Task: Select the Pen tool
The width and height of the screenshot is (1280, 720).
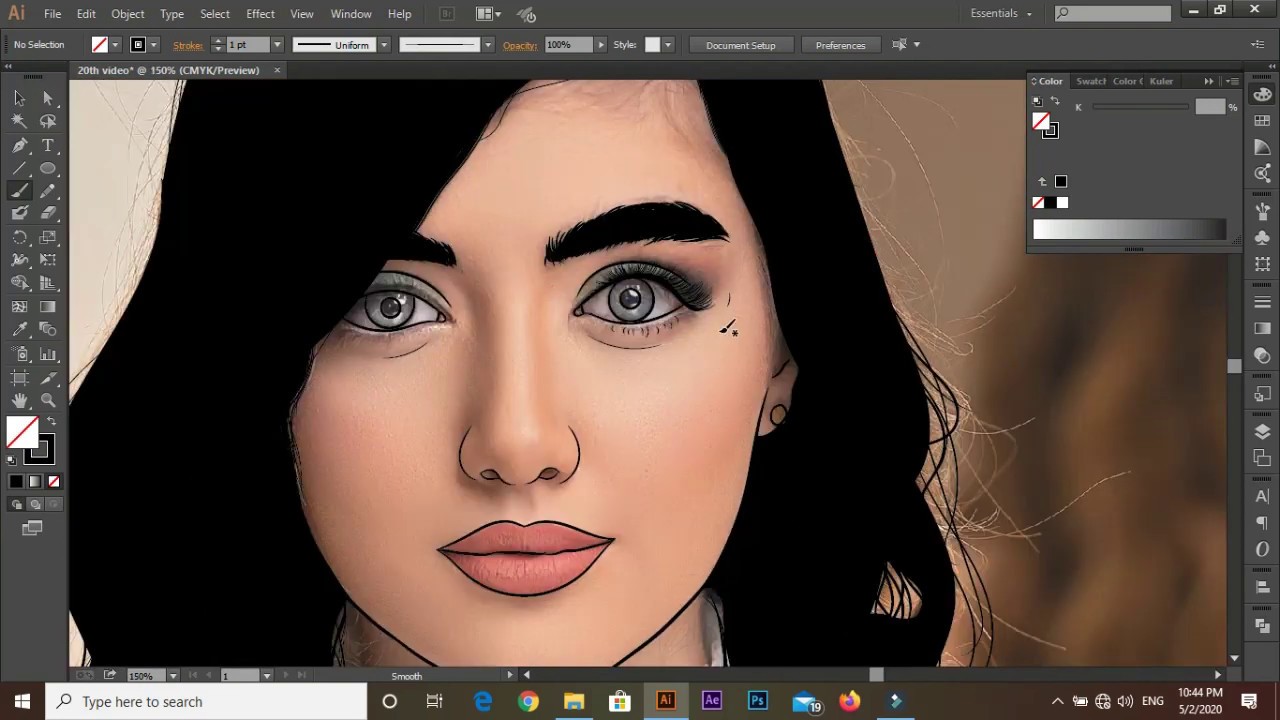Action: (x=19, y=146)
